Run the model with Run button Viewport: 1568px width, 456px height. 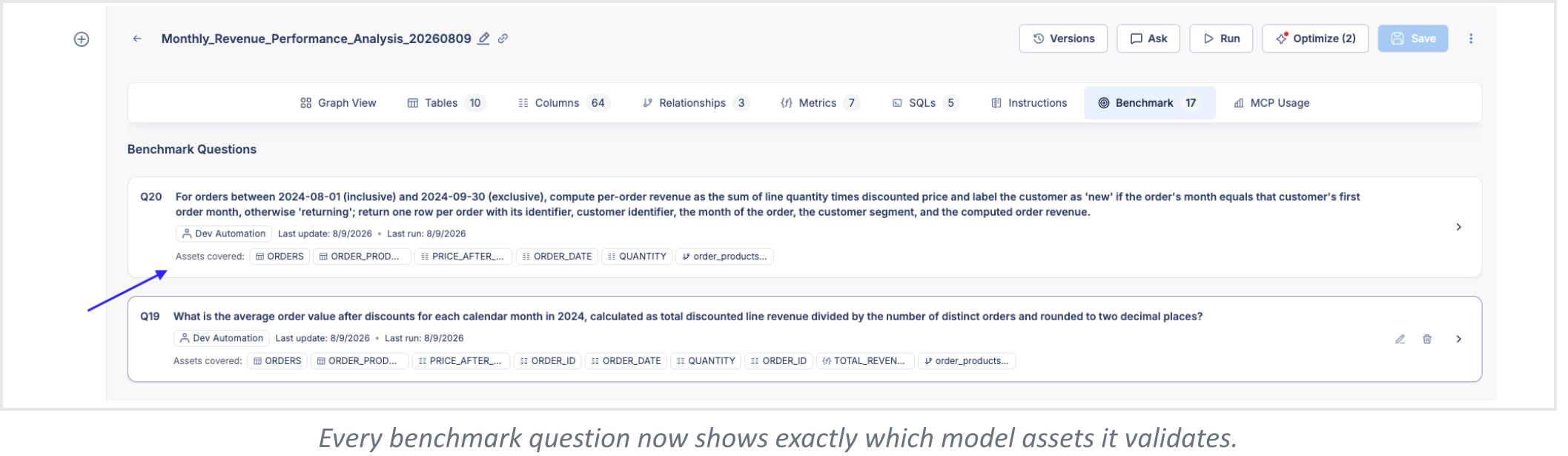click(1221, 39)
